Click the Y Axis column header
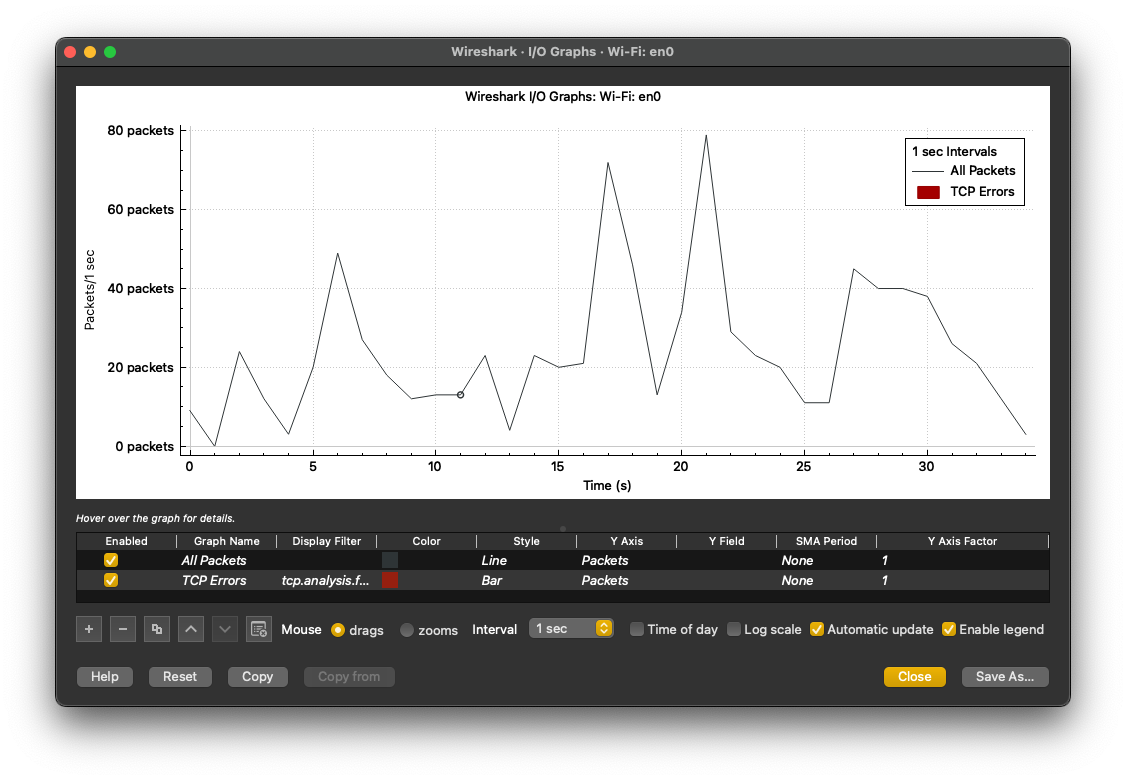The height and width of the screenshot is (780, 1126). (627, 541)
